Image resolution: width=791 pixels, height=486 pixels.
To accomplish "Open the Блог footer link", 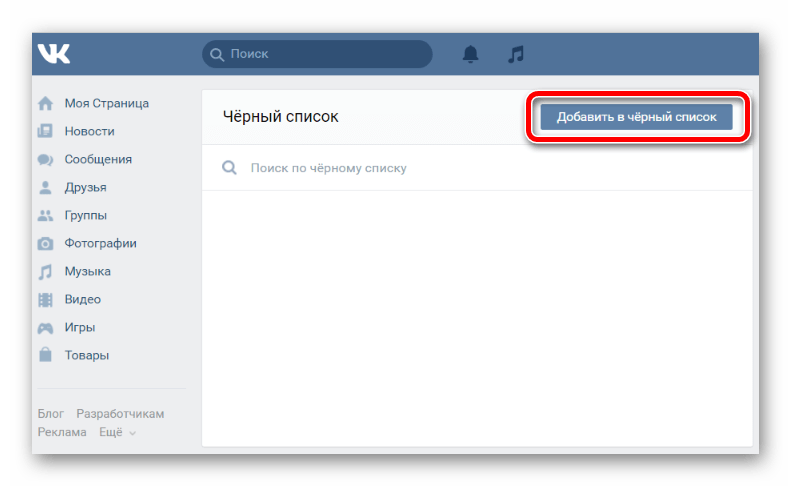I will click(x=51, y=414).
